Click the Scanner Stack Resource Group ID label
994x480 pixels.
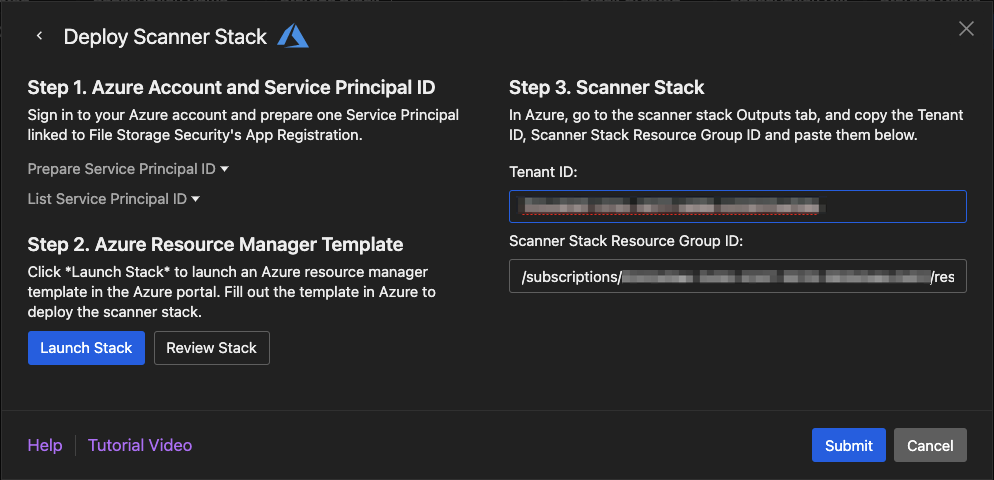[625, 240]
